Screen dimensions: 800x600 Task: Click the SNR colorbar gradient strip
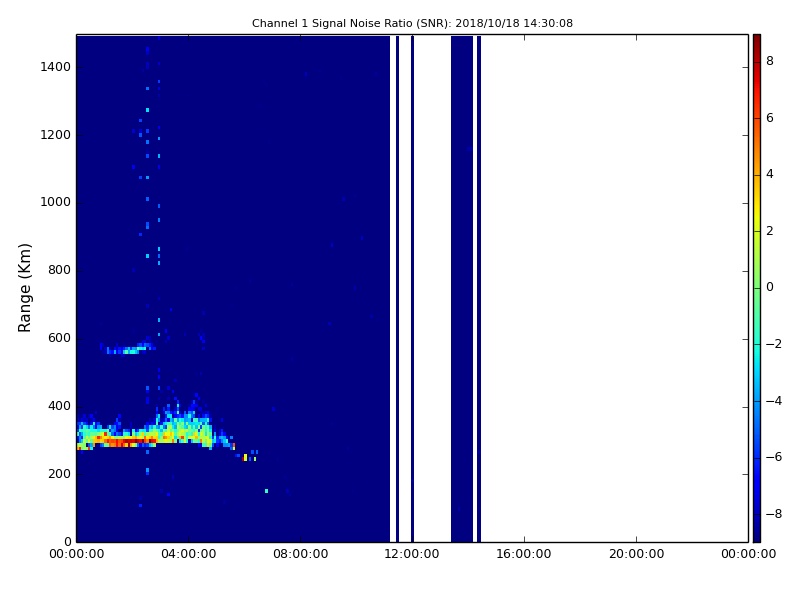[757, 288]
